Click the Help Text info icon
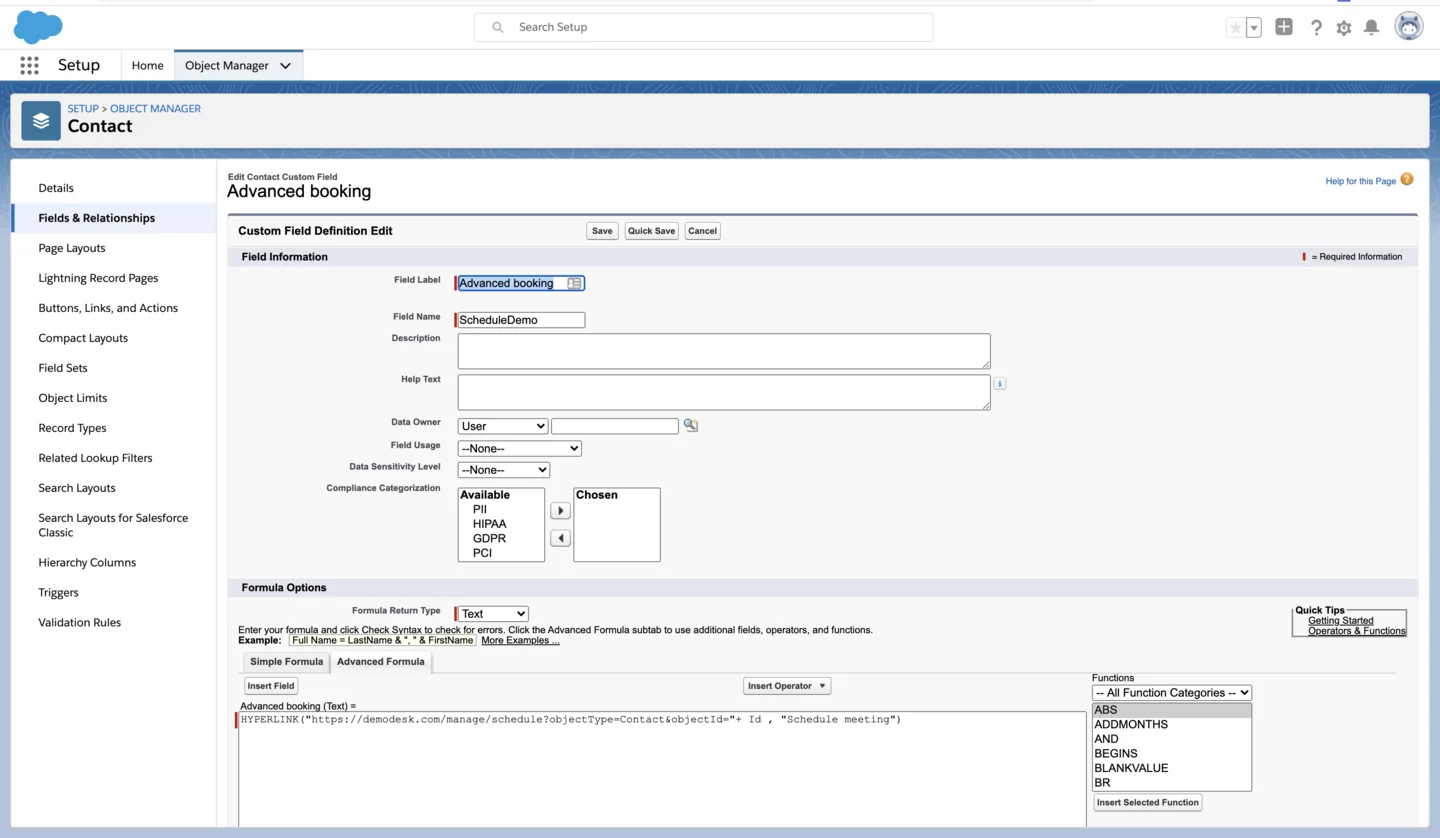This screenshot has width=1440, height=838. pos(999,383)
